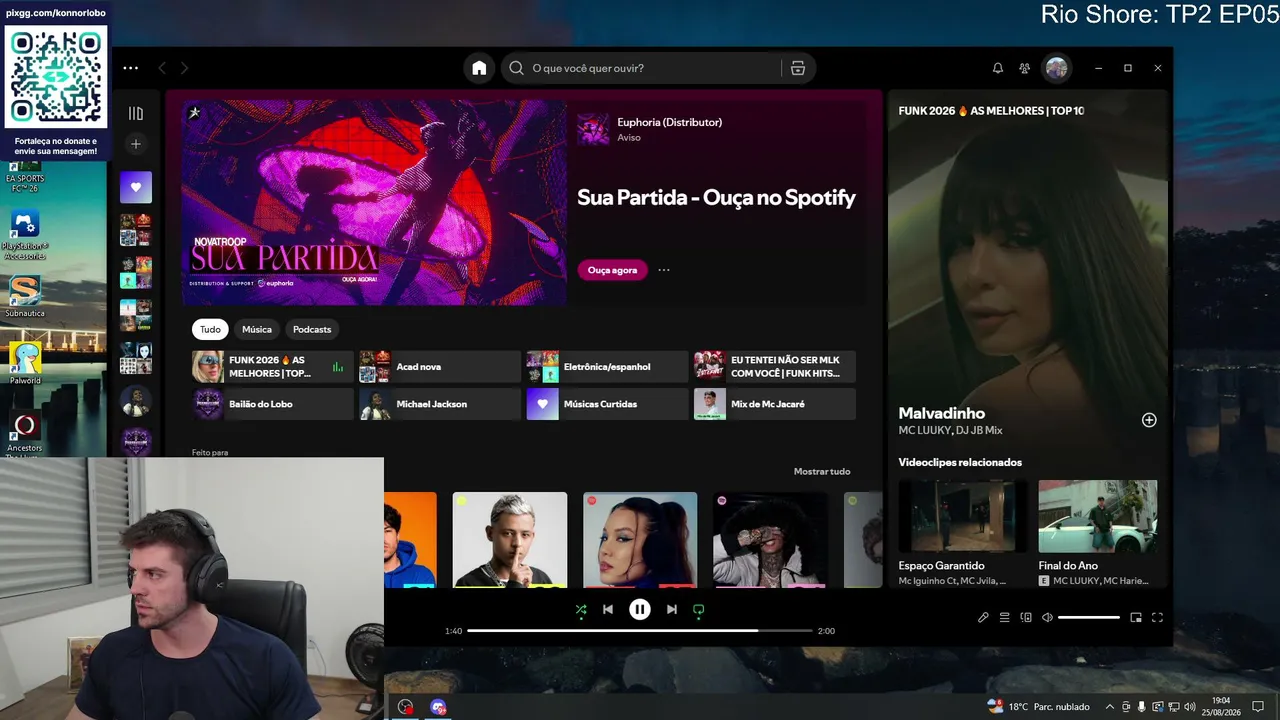The height and width of the screenshot is (720, 1280).
Task: Select the Tudo filter chip
Action: coord(210,329)
